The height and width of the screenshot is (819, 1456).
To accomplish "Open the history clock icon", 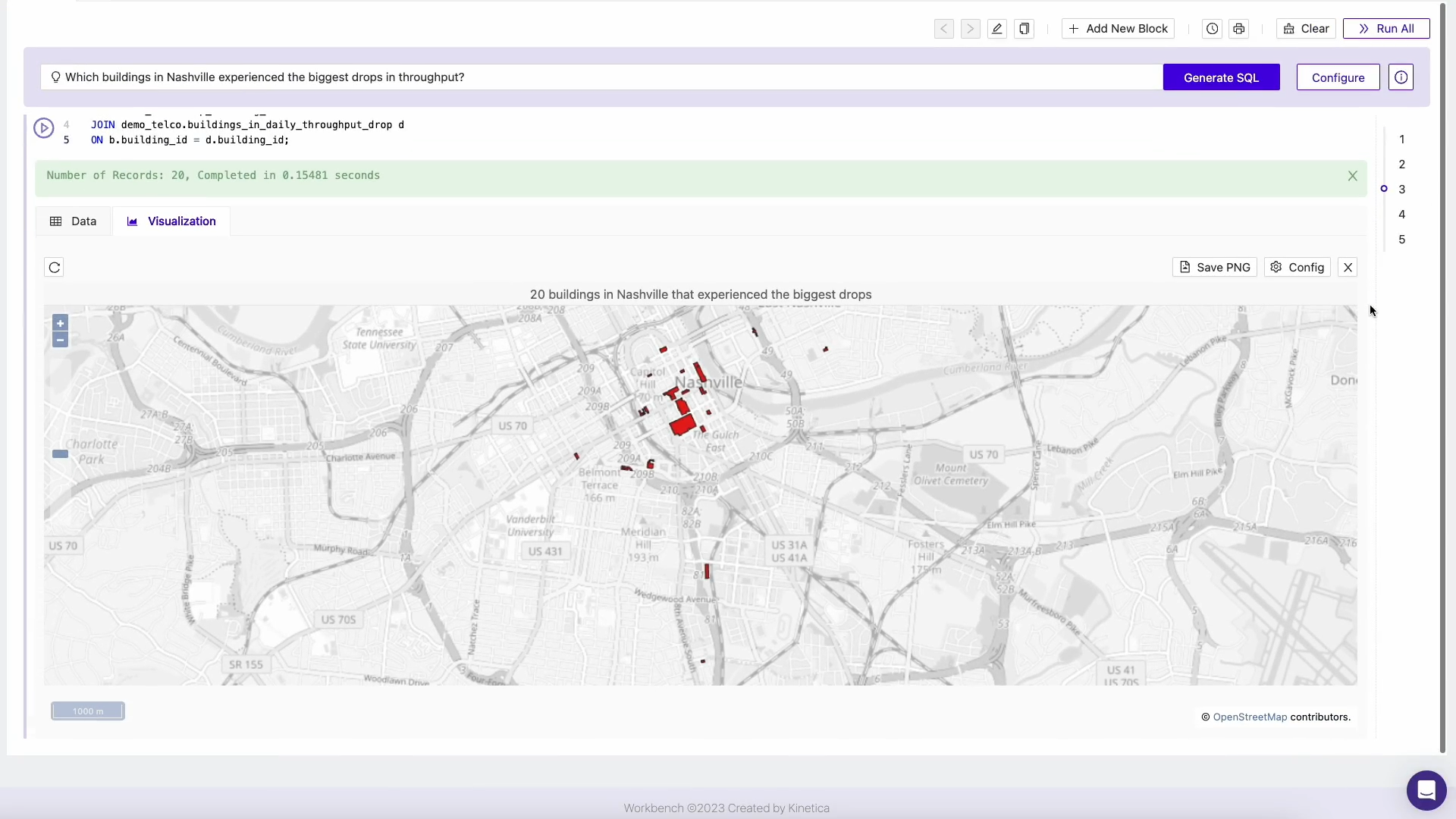I will point(1212,28).
